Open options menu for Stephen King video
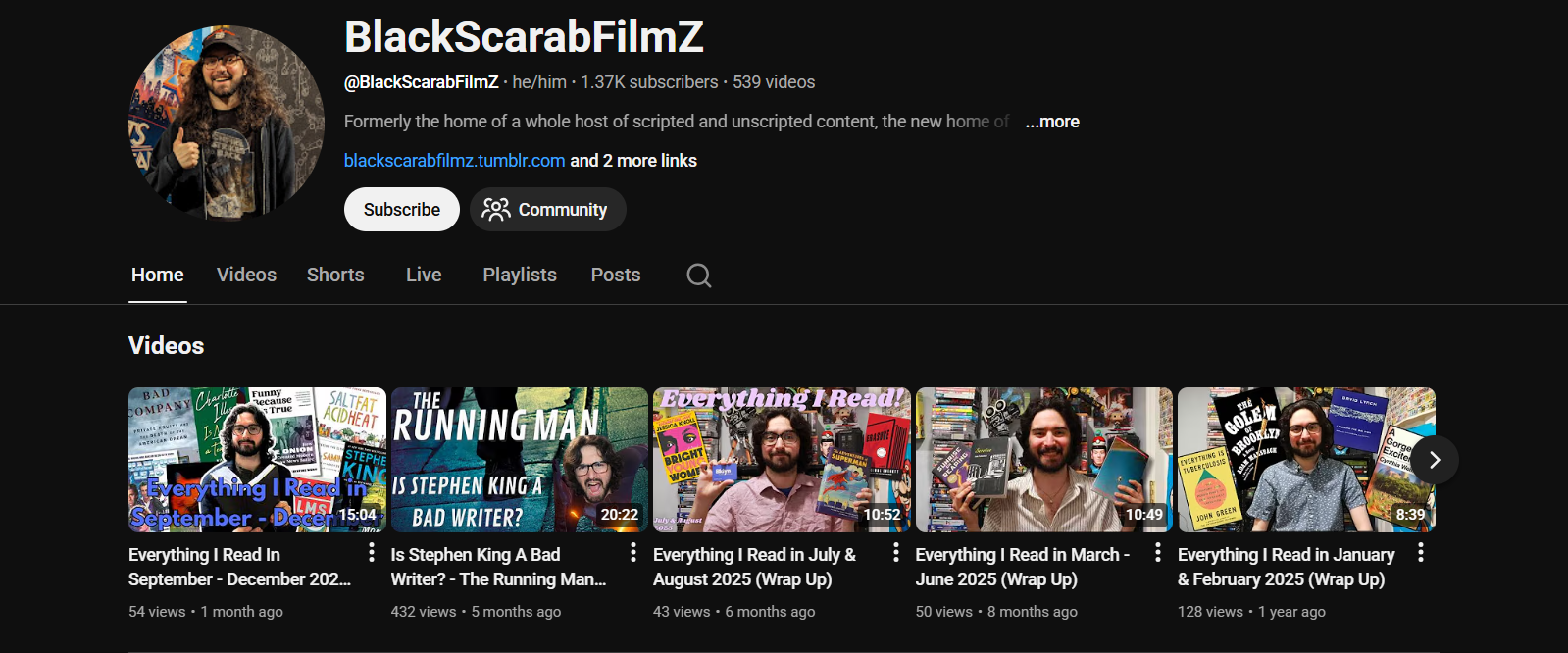The height and width of the screenshot is (653, 1568). pos(633,553)
